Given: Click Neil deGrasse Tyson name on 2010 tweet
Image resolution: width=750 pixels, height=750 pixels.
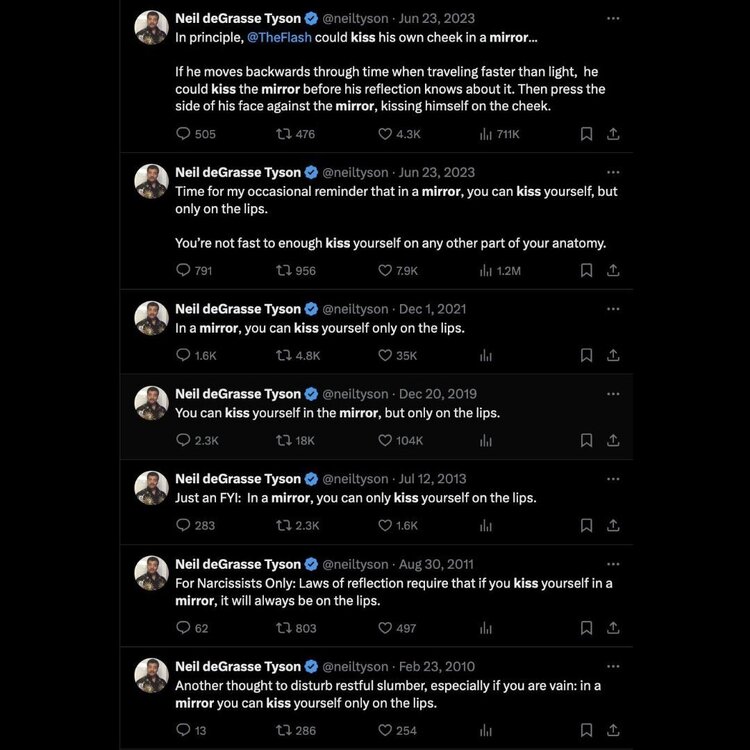Looking at the screenshot, I should pos(237,667).
